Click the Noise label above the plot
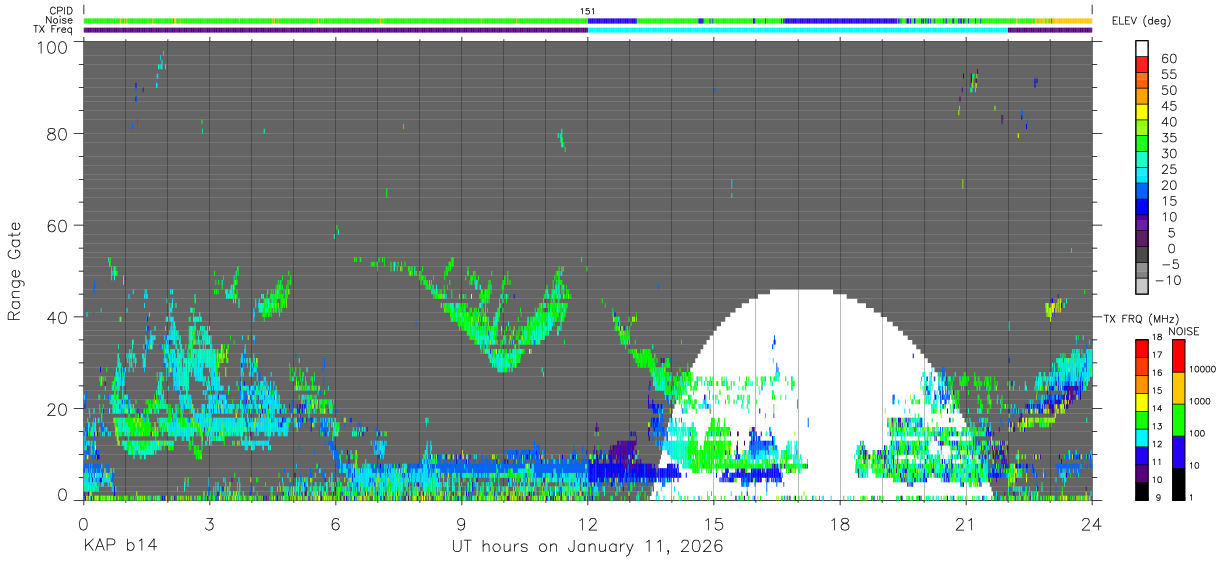The height and width of the screenshot is (567, 1228). (x=60, y=20)
